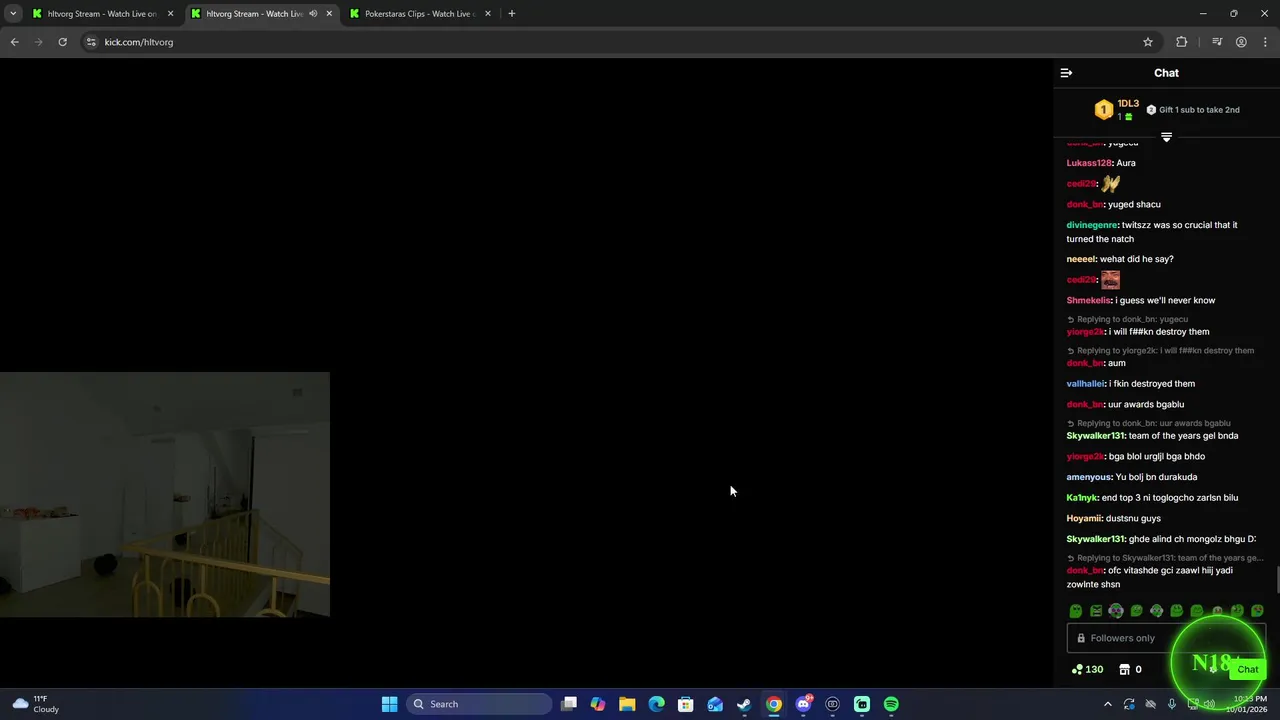This screenshot has width=1280, height=720.
Task: Click the 'dustsnu guys' chat message
Action: [x=1133, y=519]
